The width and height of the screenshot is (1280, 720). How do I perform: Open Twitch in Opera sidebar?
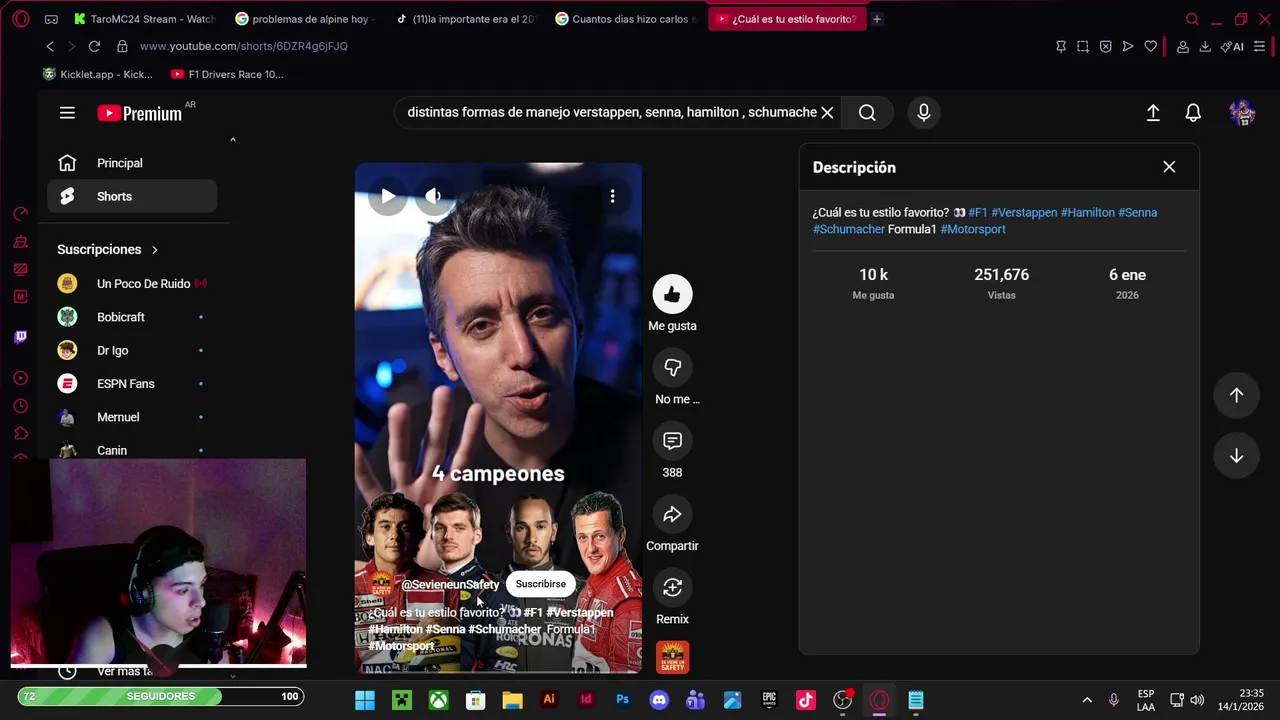click(20, 337)
